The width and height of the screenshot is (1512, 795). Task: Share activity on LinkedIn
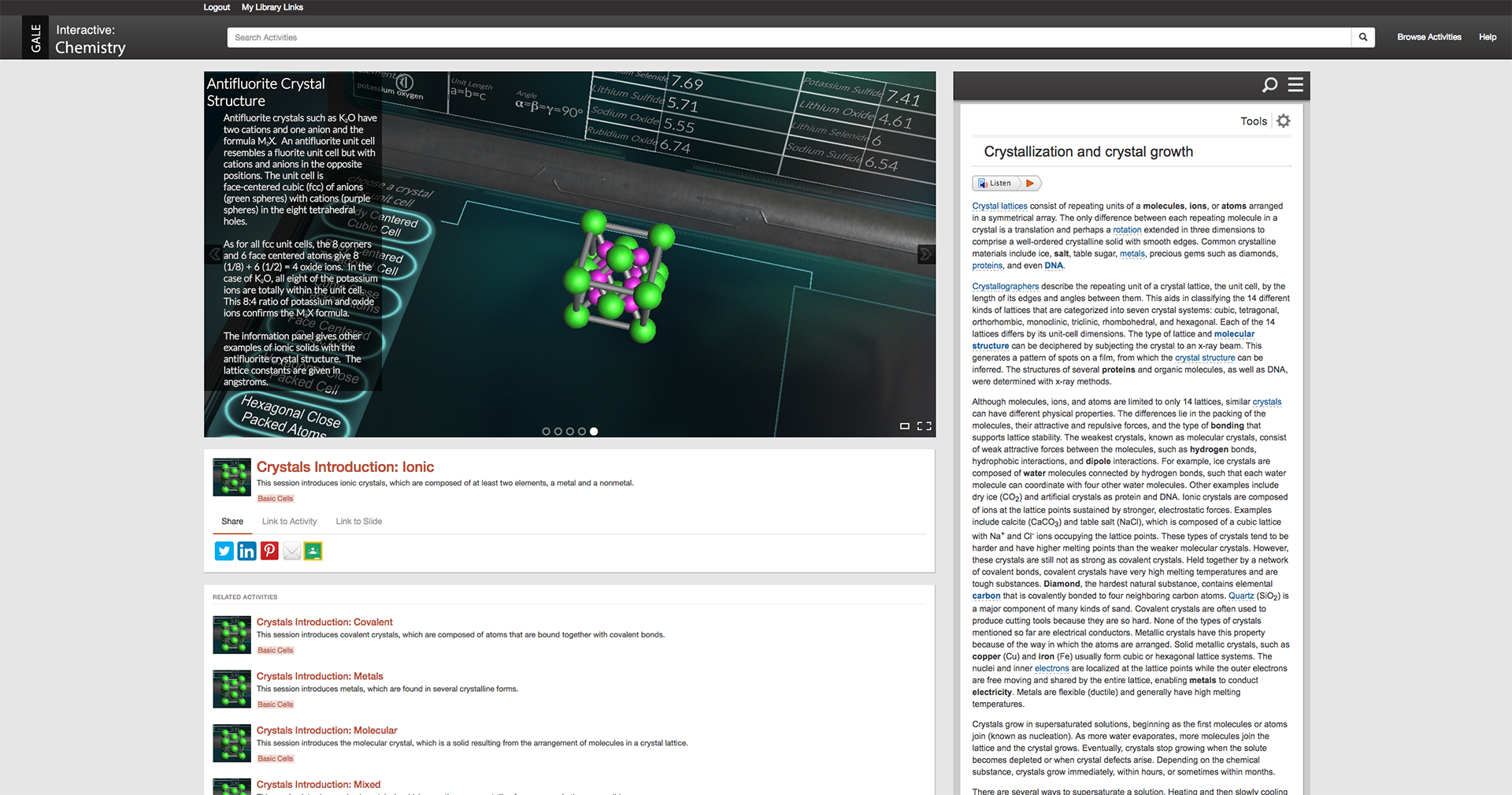tap(246, 551)
